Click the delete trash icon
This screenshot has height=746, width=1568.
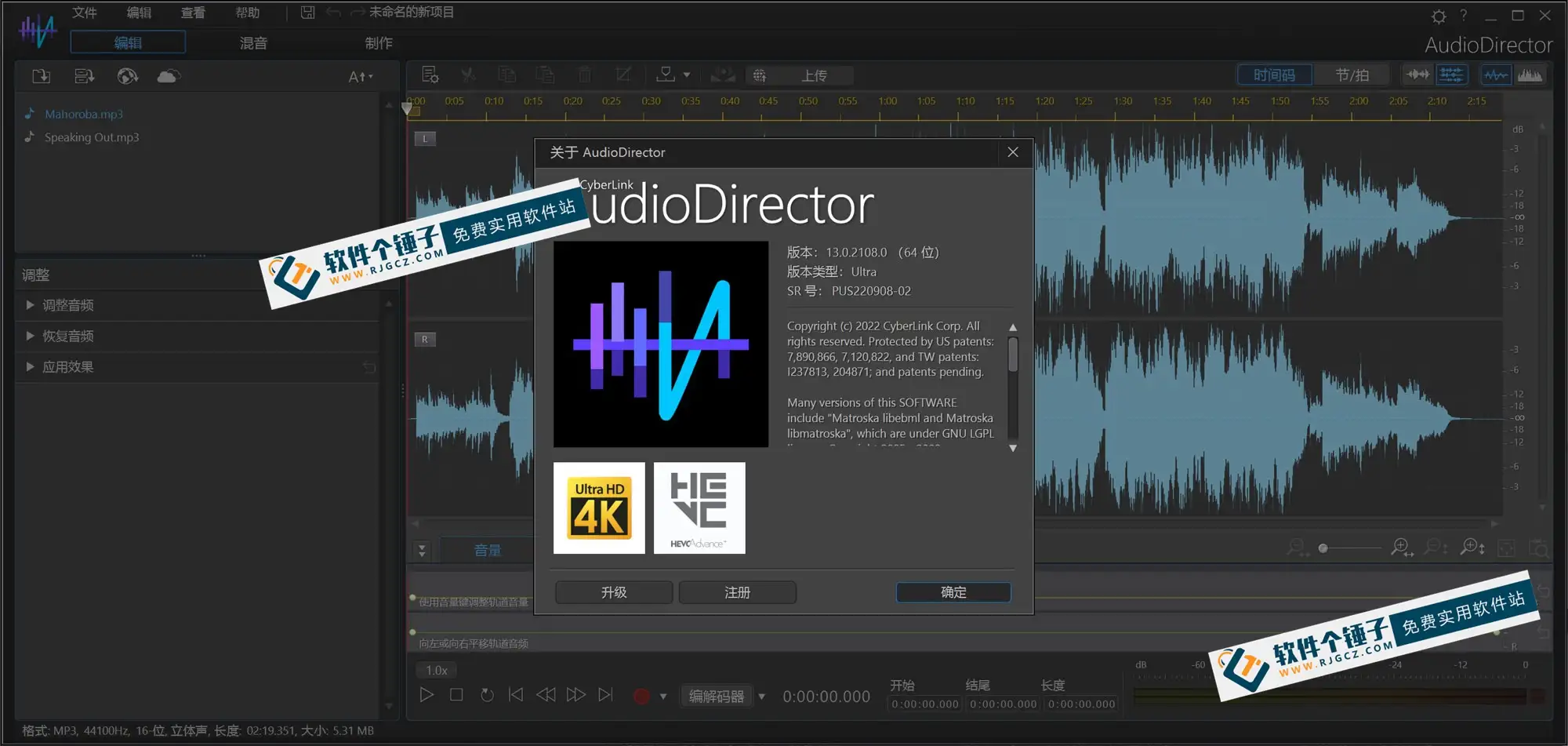pos(583,75)
